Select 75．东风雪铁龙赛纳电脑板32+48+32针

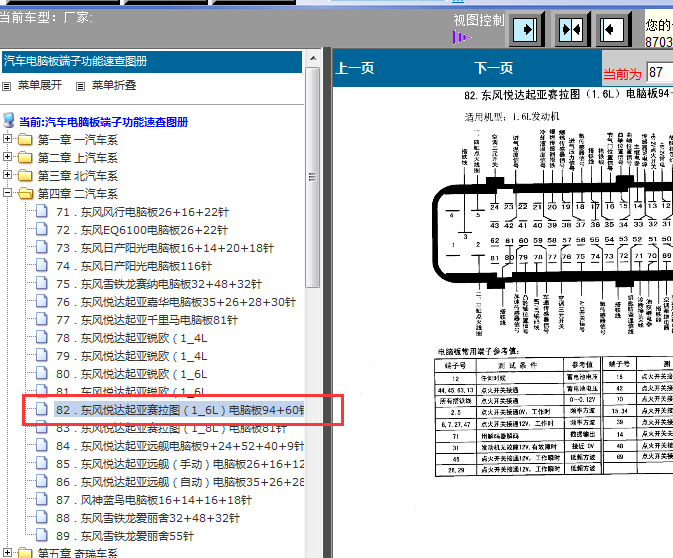pyautogui.click(x=159, y=284)
